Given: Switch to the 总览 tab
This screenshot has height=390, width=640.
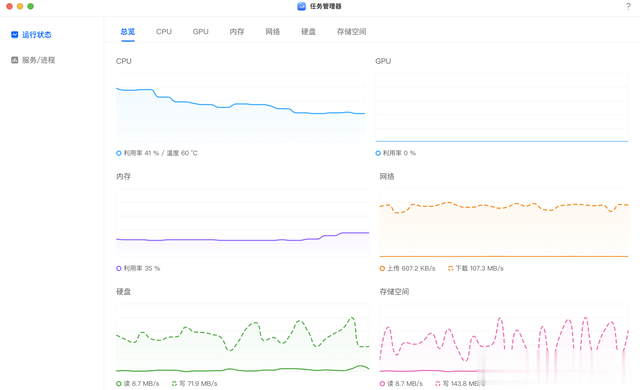Looking at the screenshot, I should (x=128, y=32).
